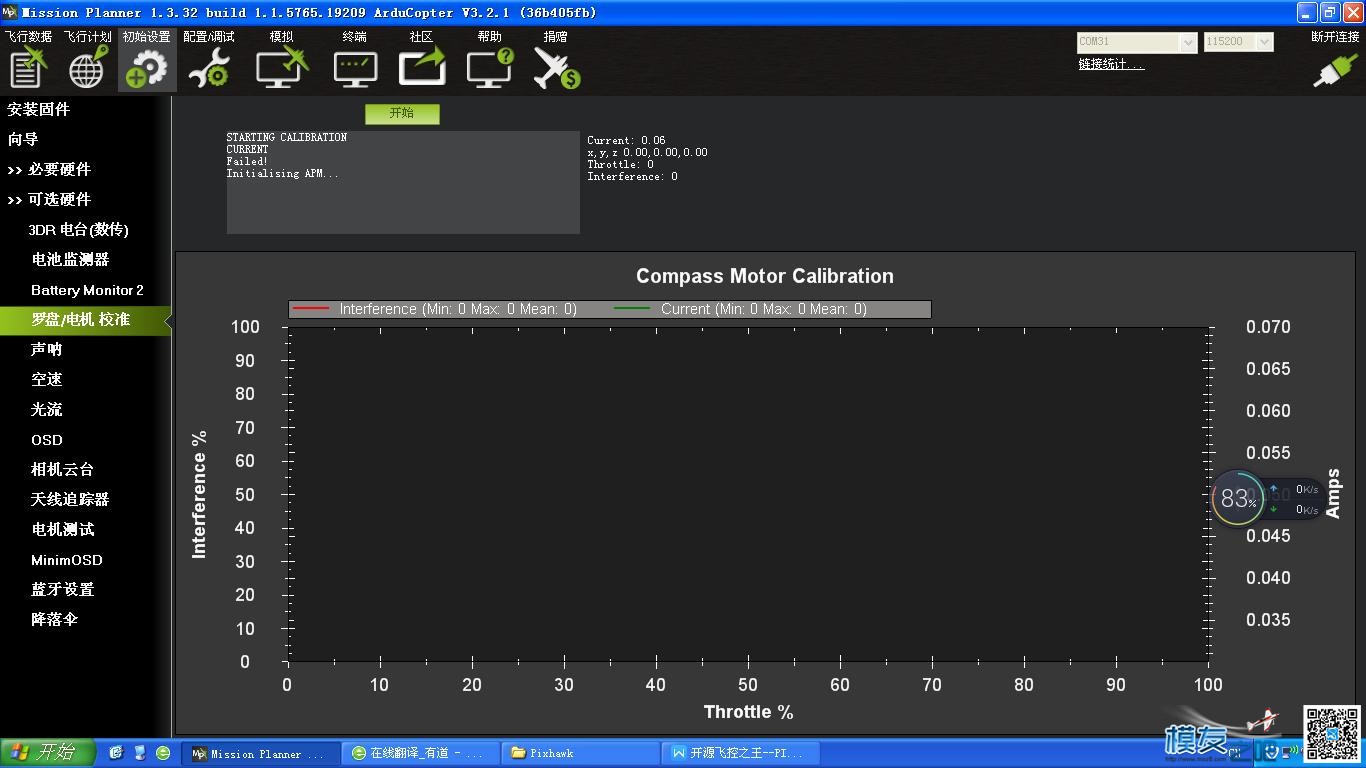Click the 'Amps' axis label

pyautogui.click(x=1333, y=493)
